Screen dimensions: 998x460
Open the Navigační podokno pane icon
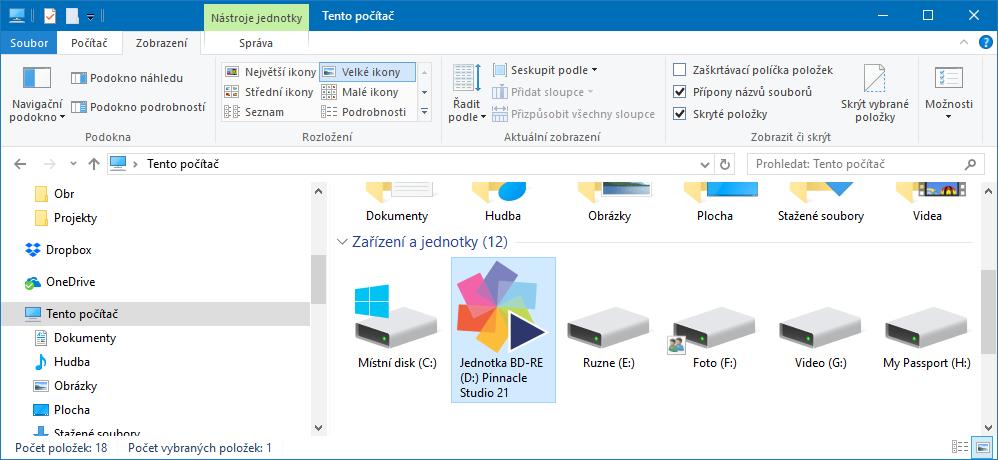36,78
